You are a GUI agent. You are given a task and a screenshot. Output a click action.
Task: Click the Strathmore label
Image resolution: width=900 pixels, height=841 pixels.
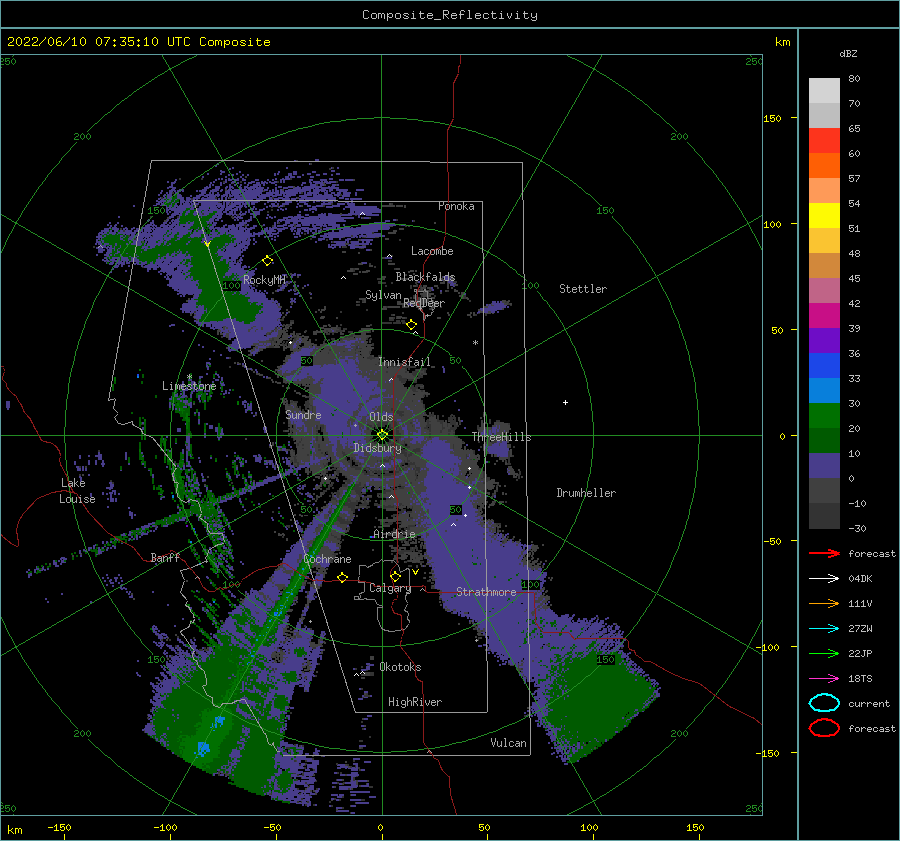coord(486,592)
